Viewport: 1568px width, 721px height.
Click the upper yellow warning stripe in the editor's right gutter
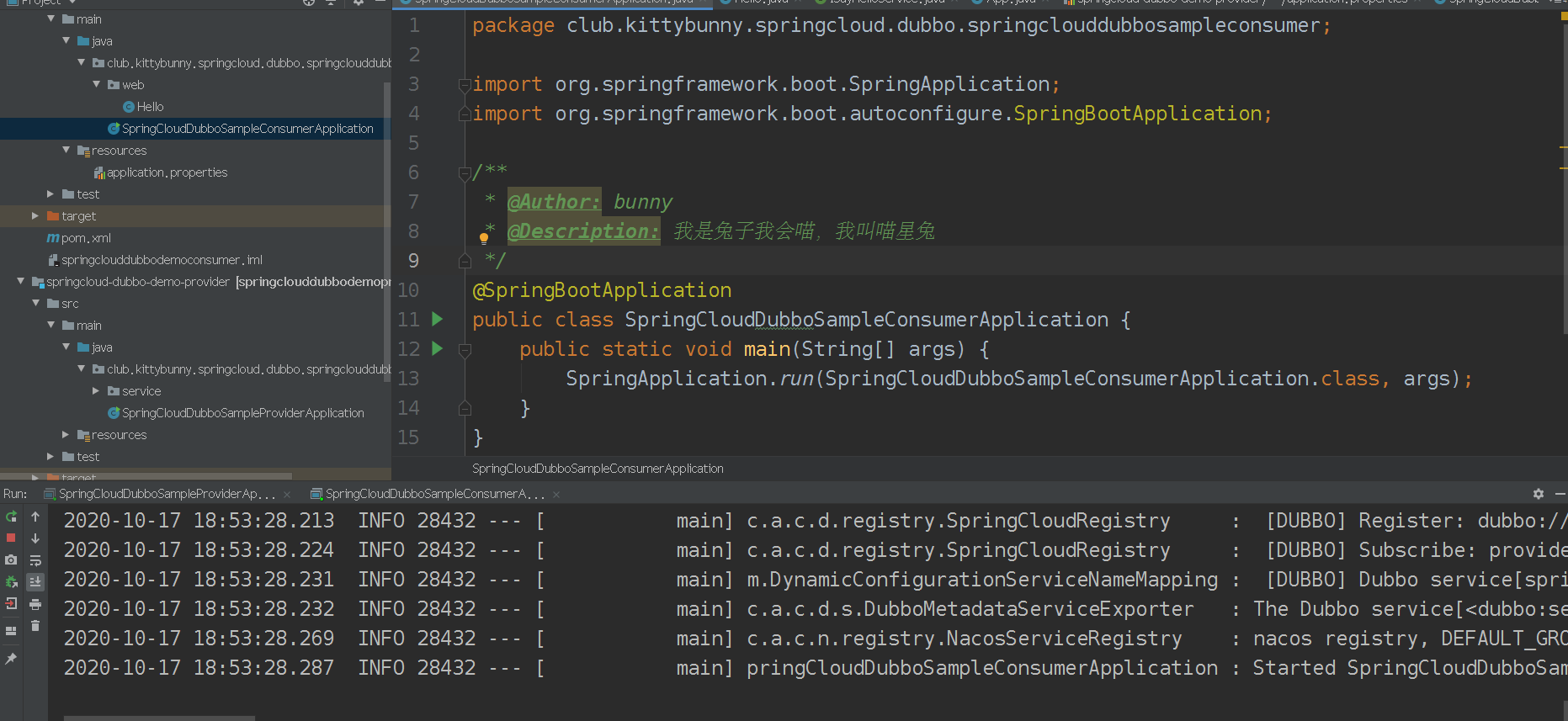click(x=1564, y=147)
